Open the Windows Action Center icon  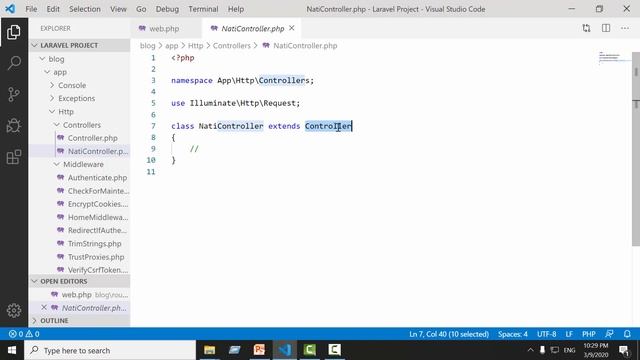click(x=624, y=350)
